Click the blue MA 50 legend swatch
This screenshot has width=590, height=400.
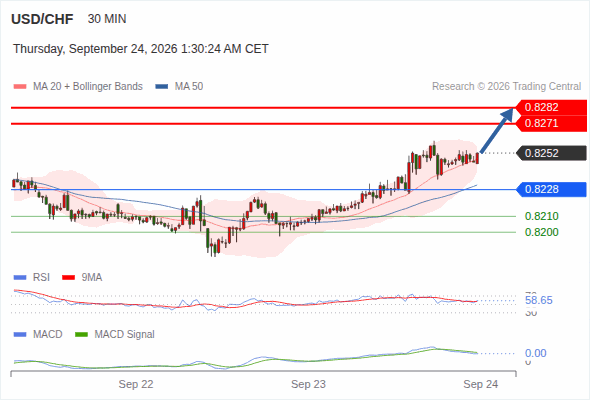coord(162,87)
